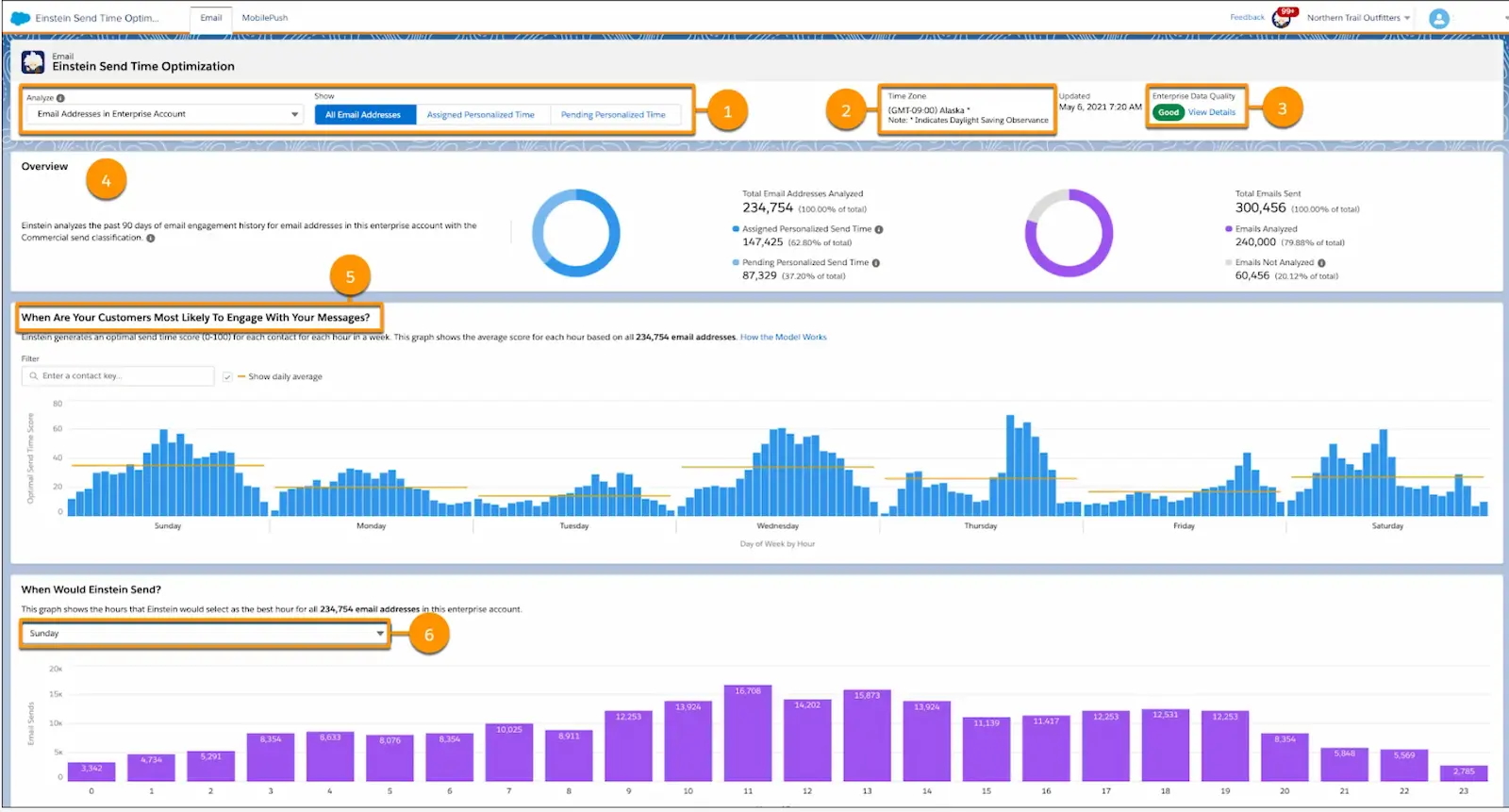Click the 16,708 bar at hour 11

pos(748,734)
